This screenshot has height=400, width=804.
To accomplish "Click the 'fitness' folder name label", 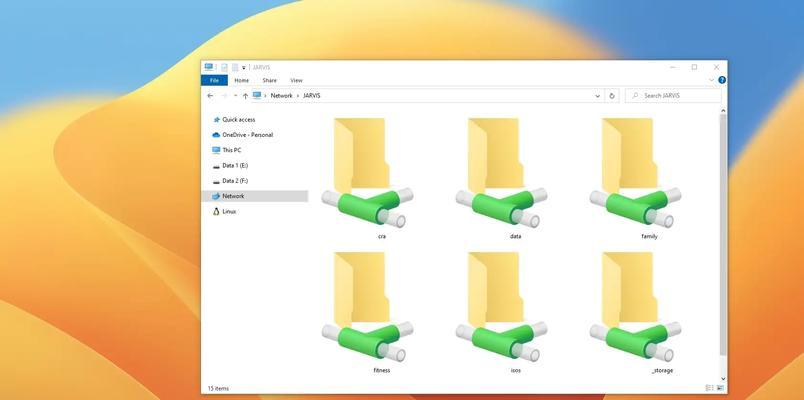I will tap(381, 370).
